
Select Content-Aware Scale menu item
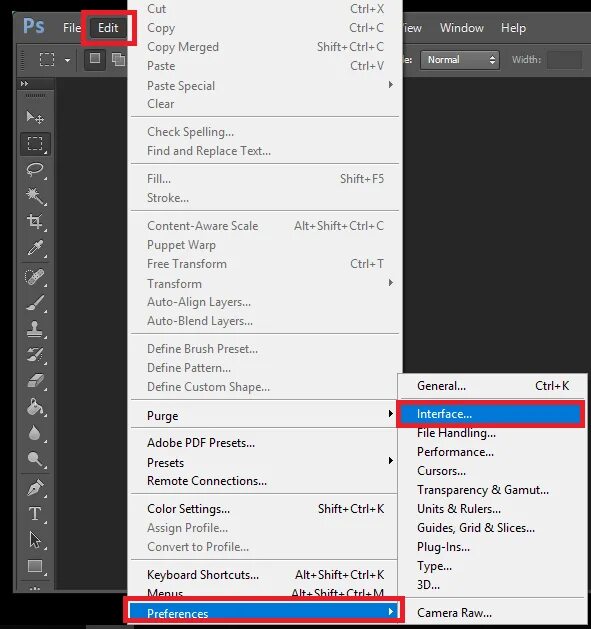click(x=265, y=225)
